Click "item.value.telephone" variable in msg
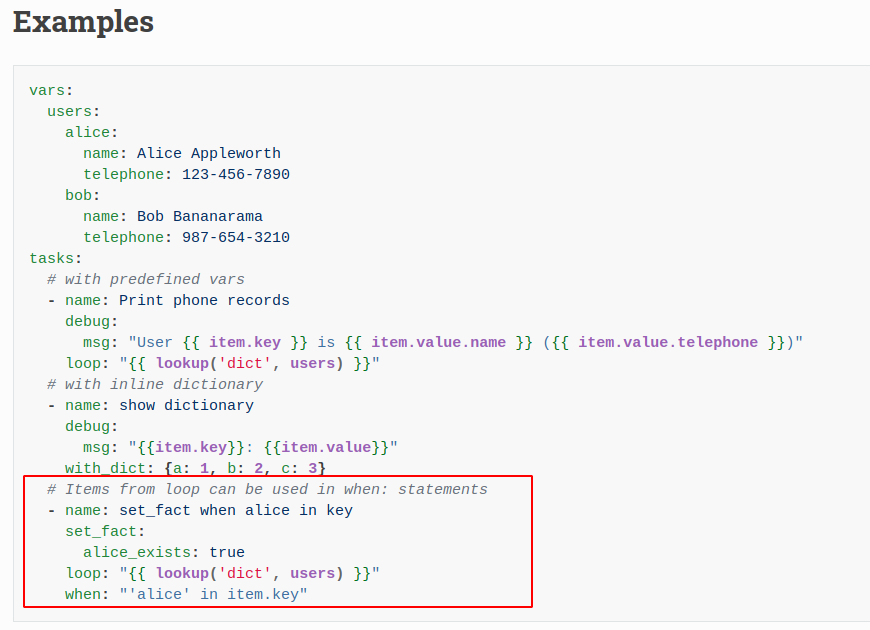Screen dimensions: 870x630 click(x=668, y=342)
